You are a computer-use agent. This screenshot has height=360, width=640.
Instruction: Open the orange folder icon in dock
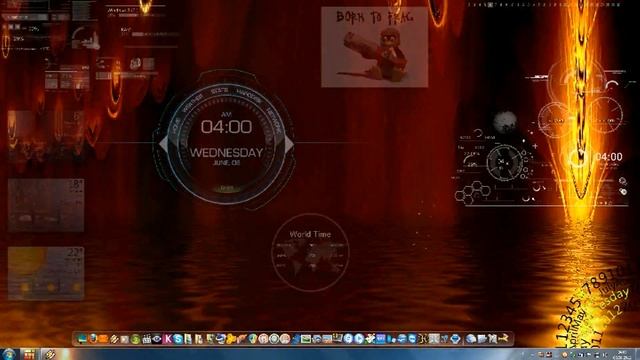click(x=103, y=339)
